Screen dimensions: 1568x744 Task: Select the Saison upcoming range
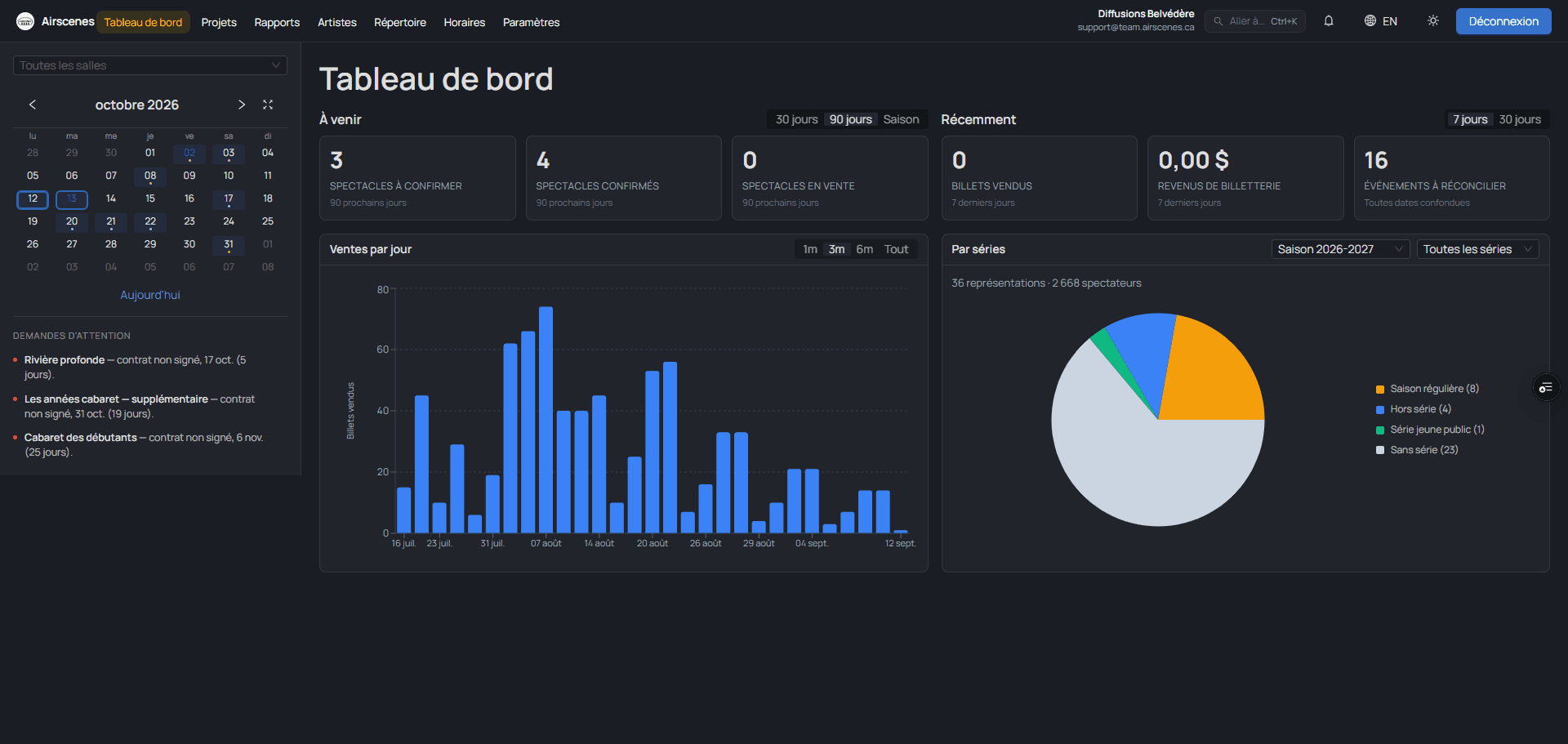pos(901,119)
